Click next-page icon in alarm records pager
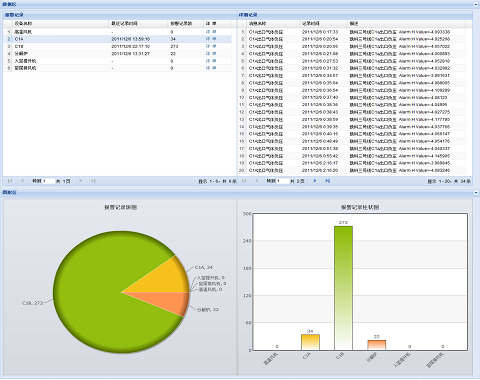This screenshot has width=480, height=380. coord(81,181)
